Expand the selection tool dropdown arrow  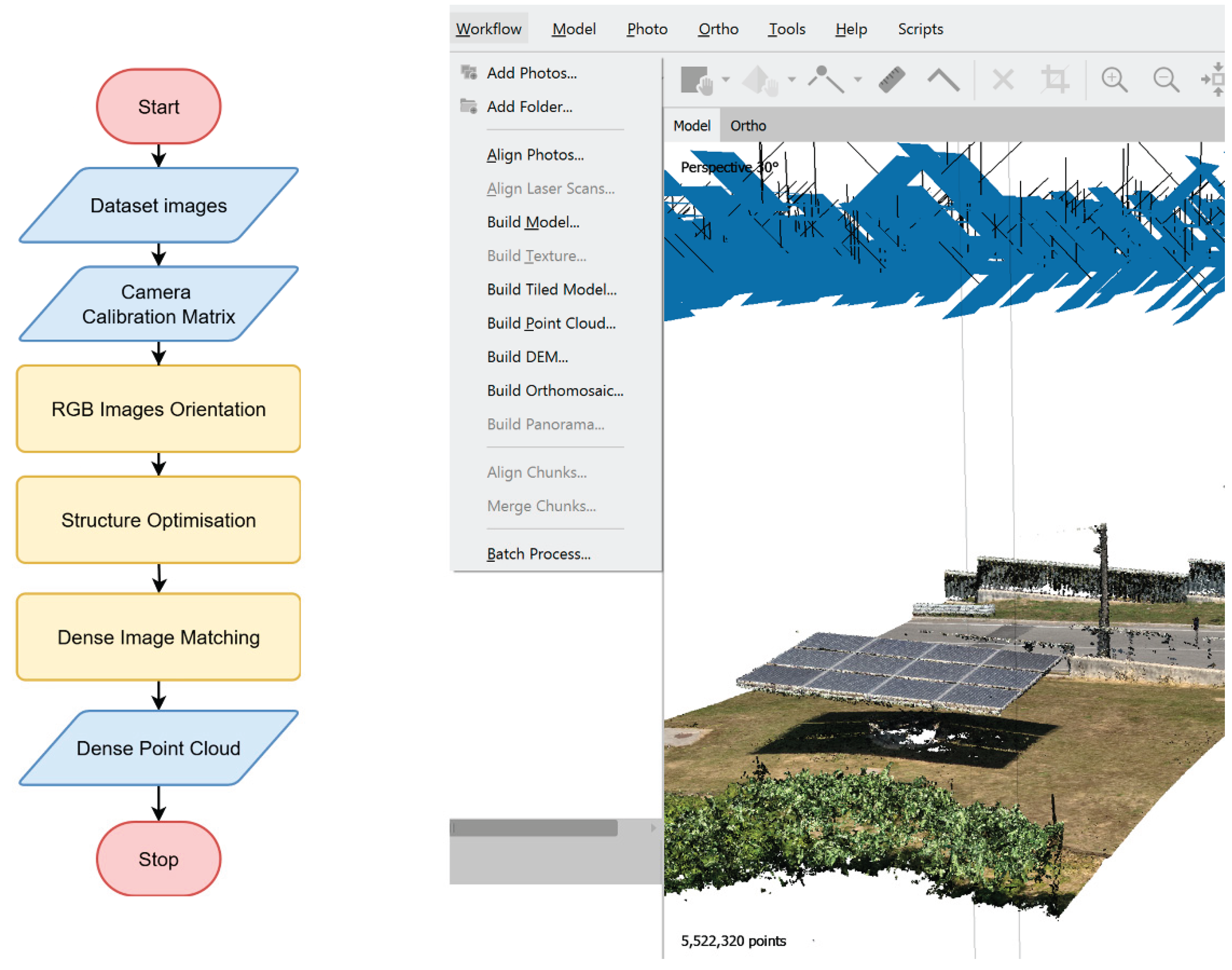click(726, 79)
